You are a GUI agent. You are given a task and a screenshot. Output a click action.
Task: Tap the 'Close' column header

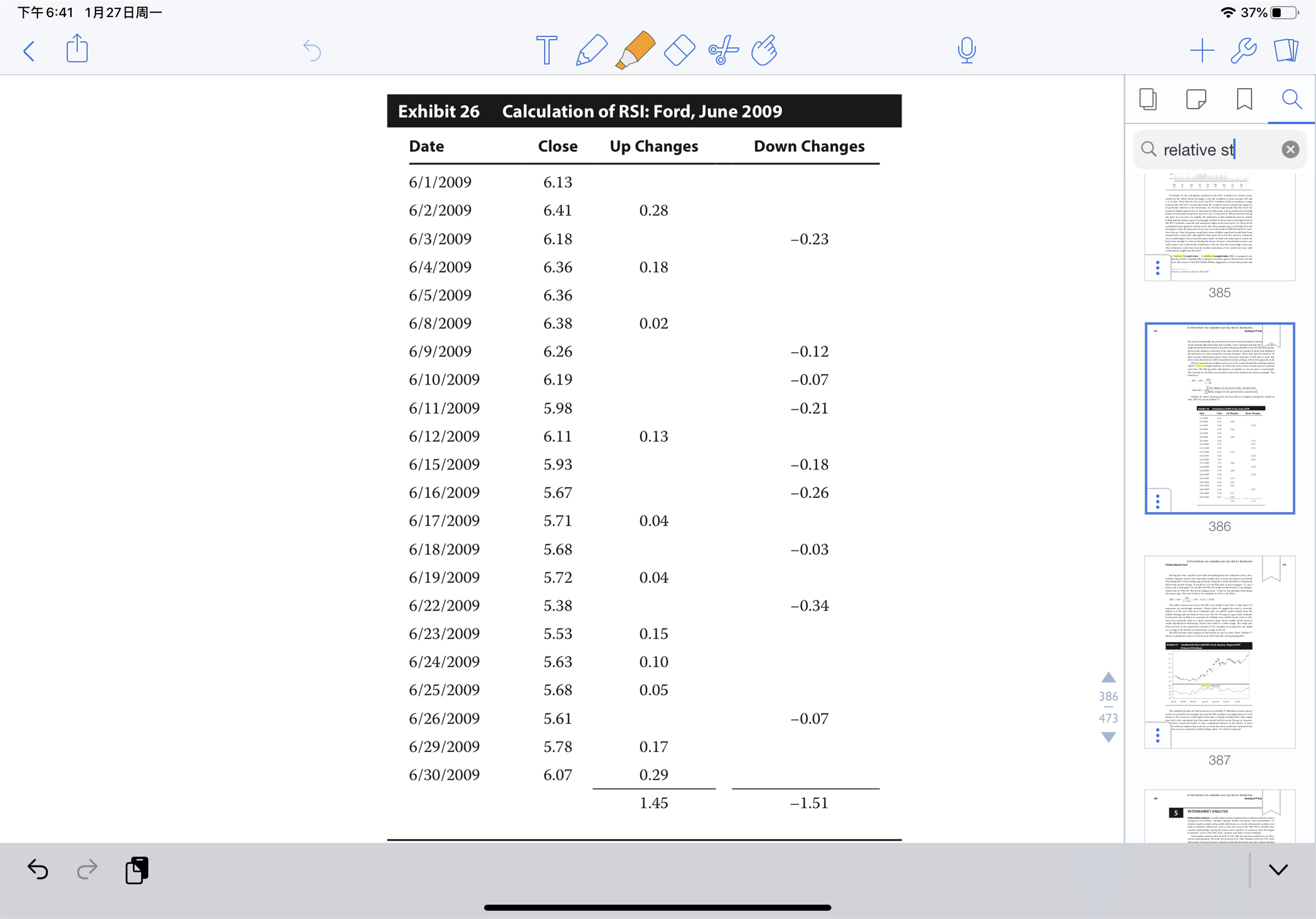557,146
